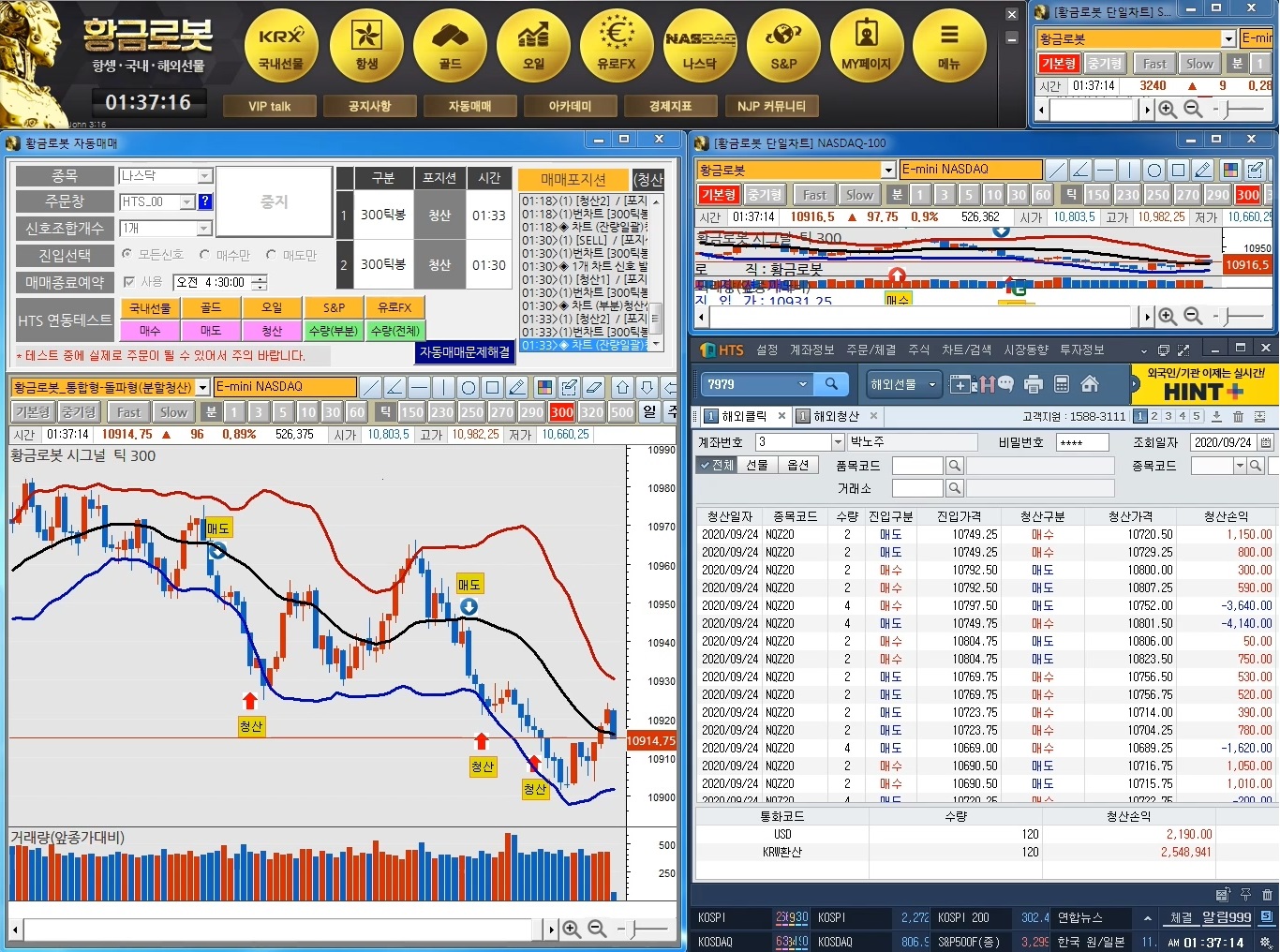Click the 자동매매문제해결 button
Image resolution: width=1280 pixels, height=952 pixels.
click(465, 352)
